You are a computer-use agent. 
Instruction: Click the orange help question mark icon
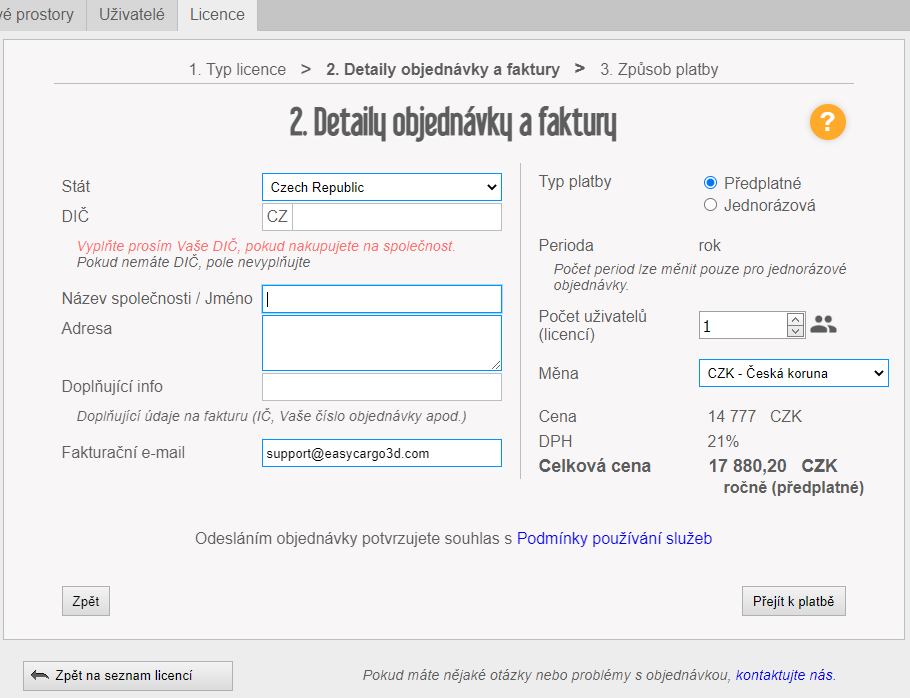[828, 123]
